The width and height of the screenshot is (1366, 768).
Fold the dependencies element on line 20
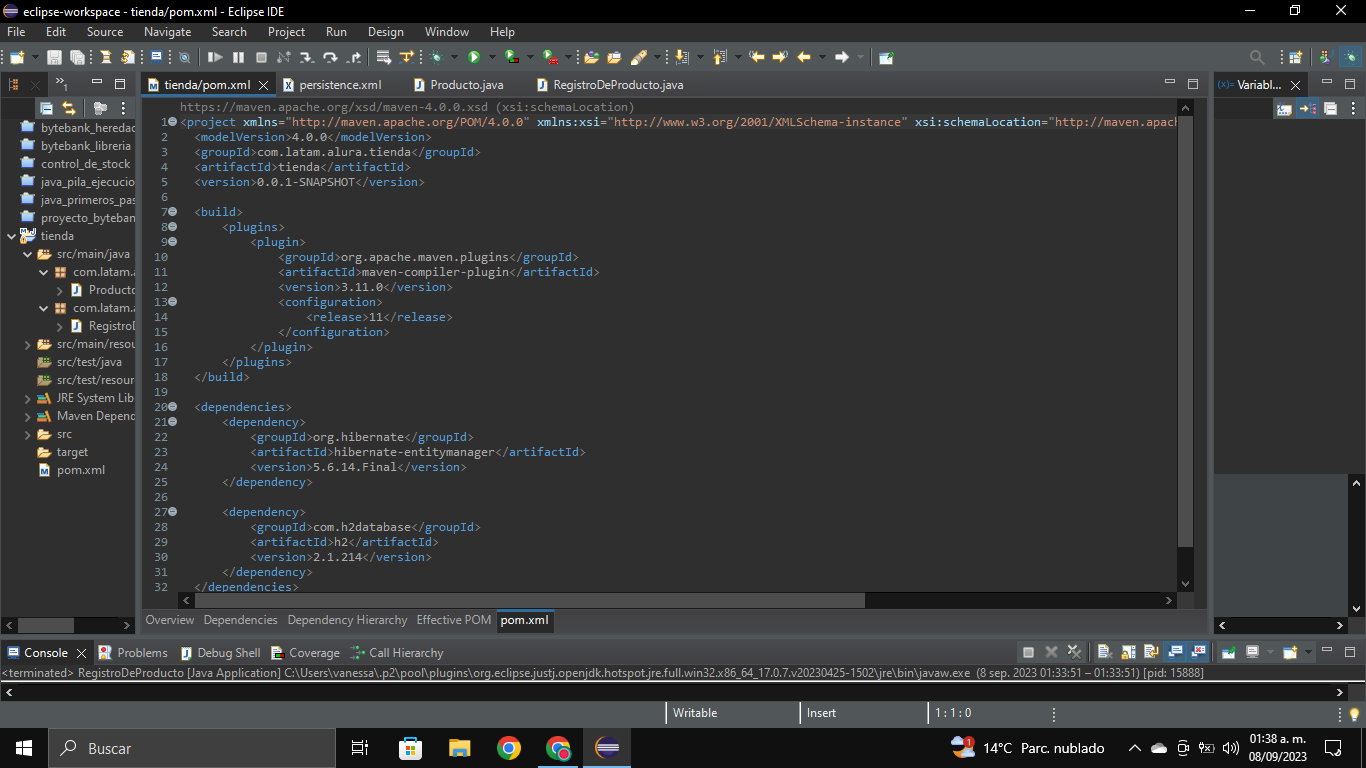(x=172, y=407)
